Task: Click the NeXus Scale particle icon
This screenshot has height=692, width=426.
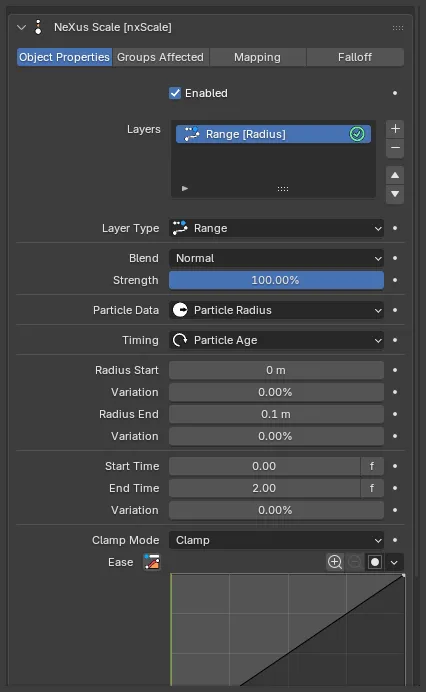Action: click(x=38, y=27)
